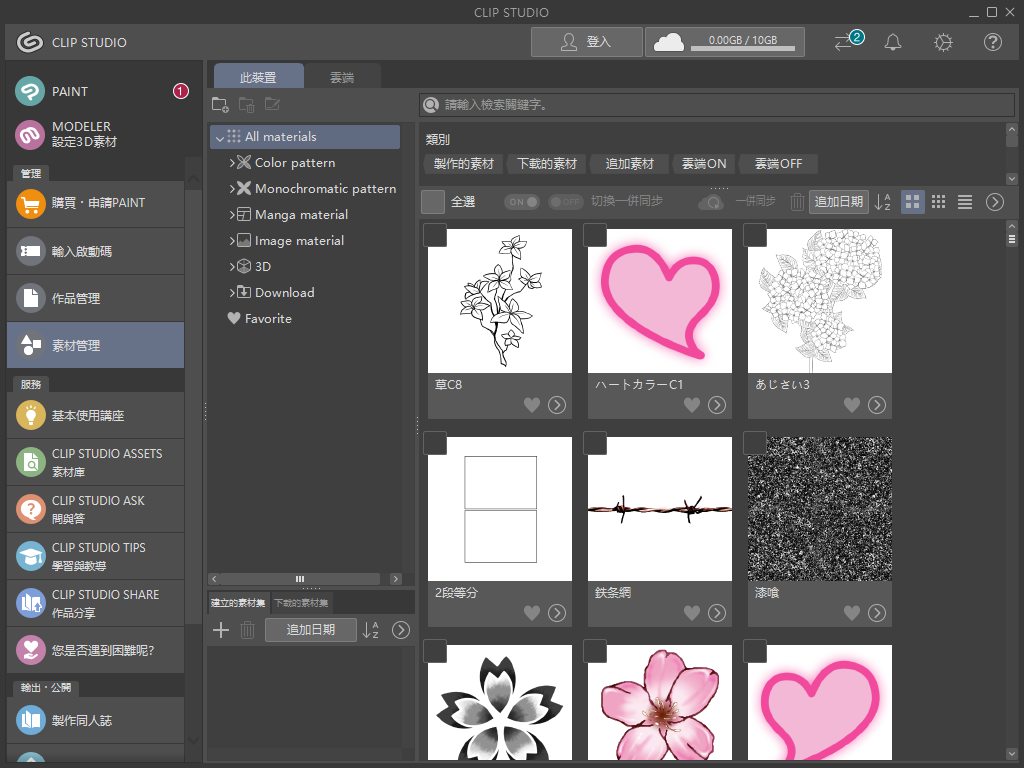Expand the Color pattern tree node

(x=232, y=163)
